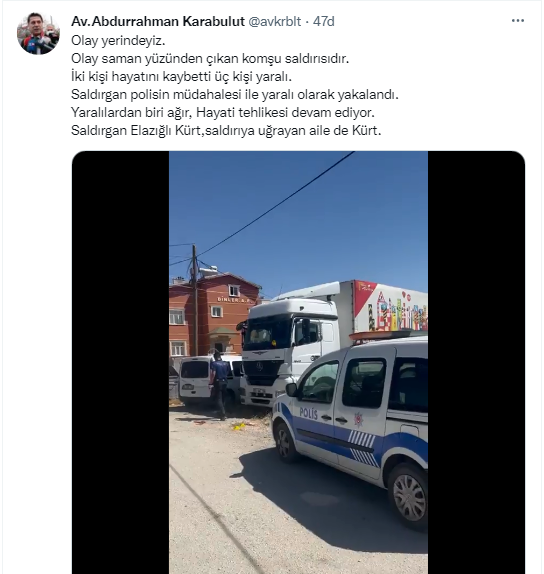544x574 pixels.
Task: Click the POLİS label on the police car
Action: point(308,413)
